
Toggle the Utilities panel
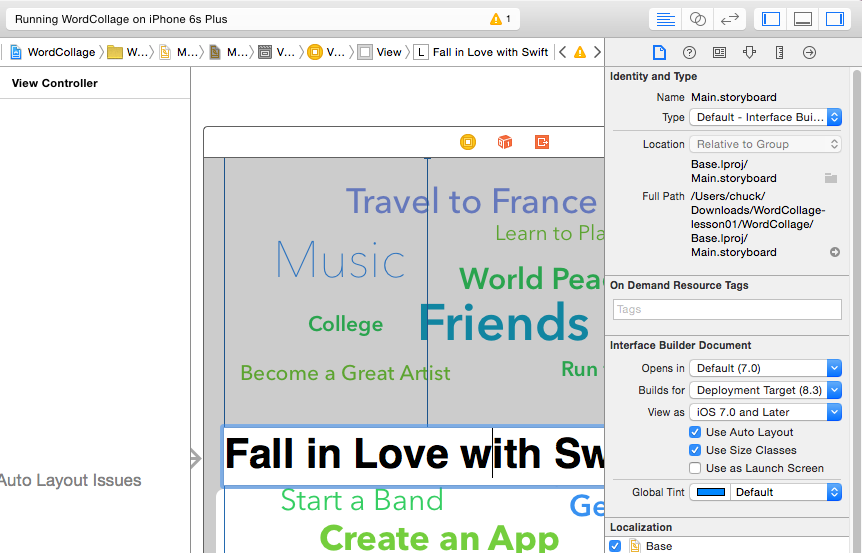835,19
